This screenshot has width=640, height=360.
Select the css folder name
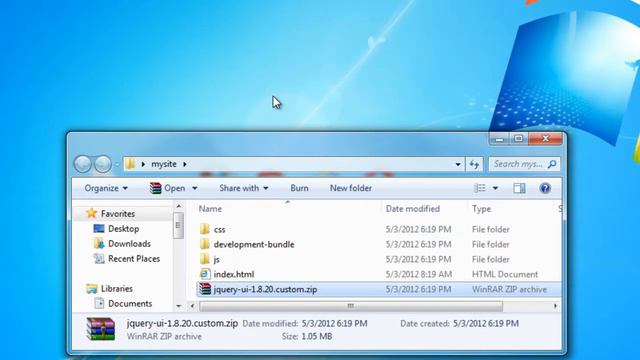click(219, 229)
